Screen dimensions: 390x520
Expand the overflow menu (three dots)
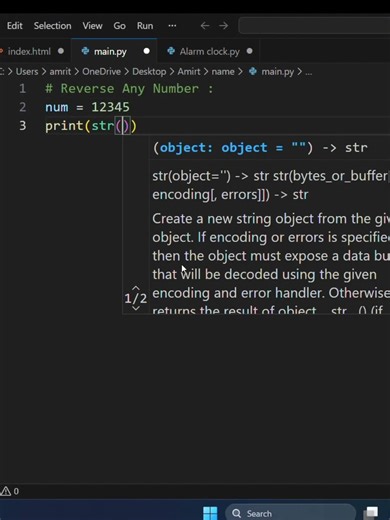tap(172, 26)
